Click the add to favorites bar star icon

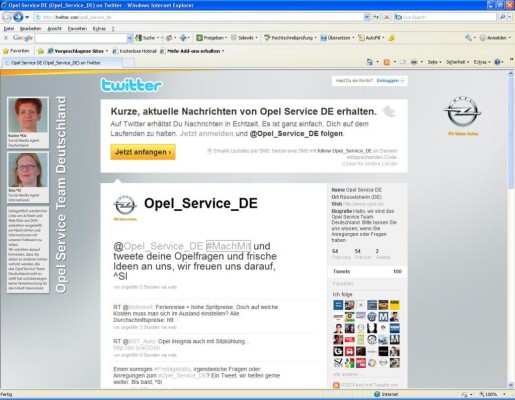(41, 51)
